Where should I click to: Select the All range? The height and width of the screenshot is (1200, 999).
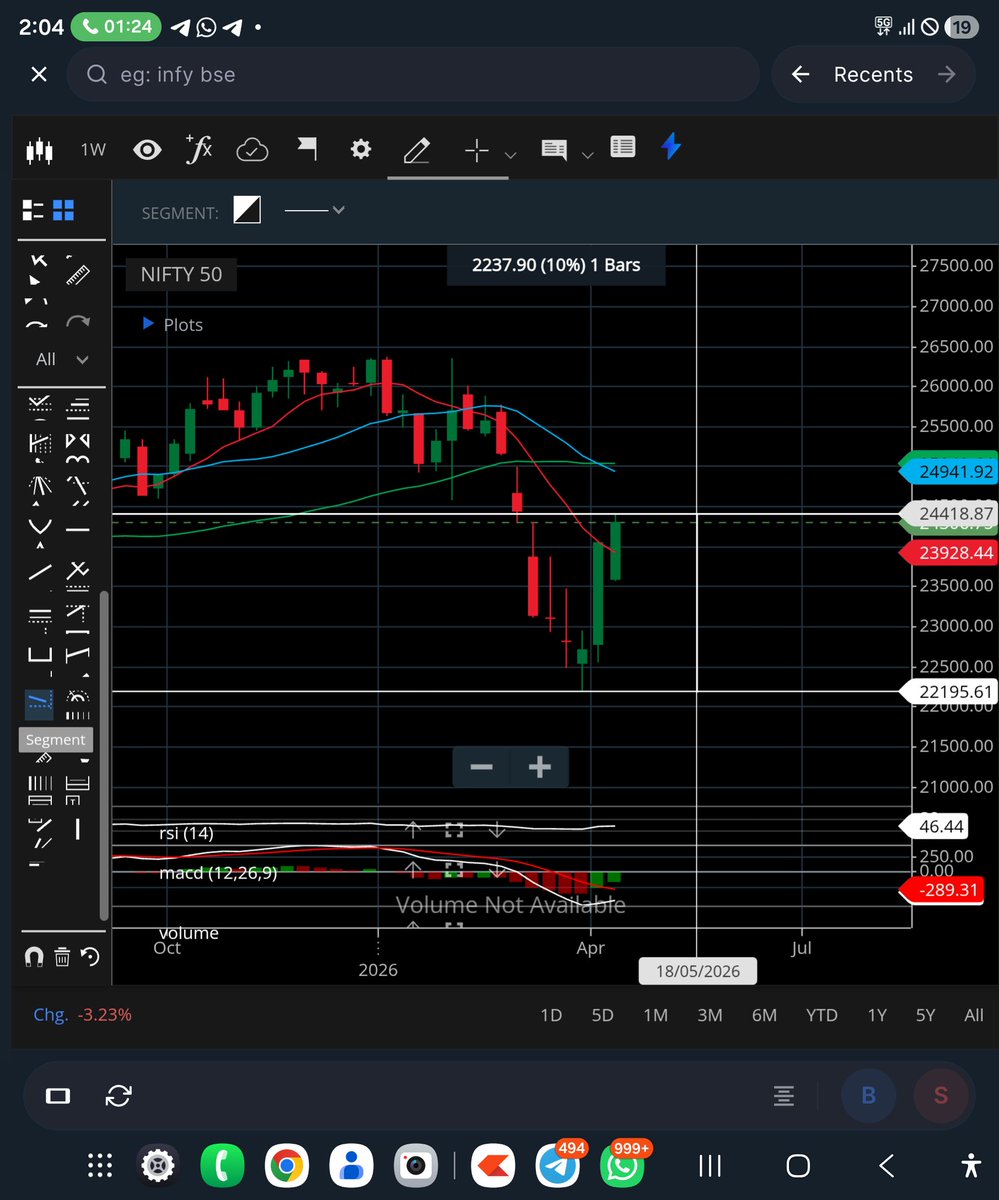tap(974, 1015)
